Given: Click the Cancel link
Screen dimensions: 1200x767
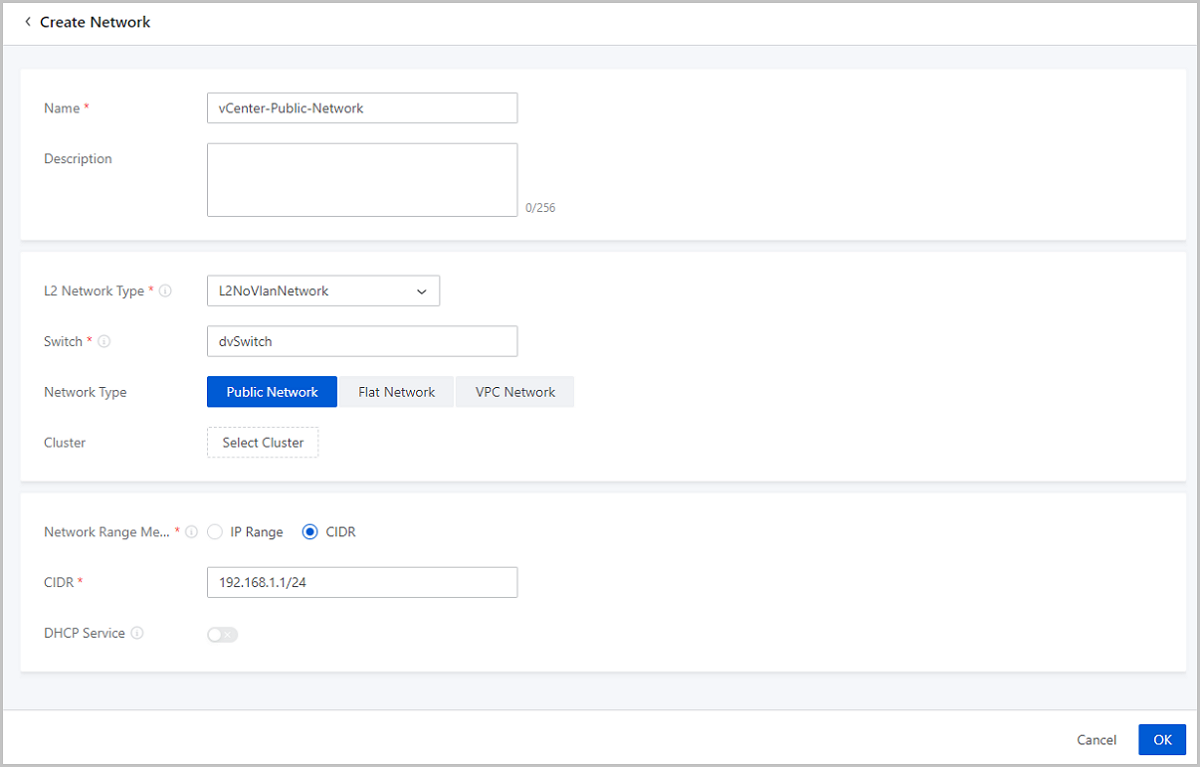Looking at the screenshot, I should (x=1096, y=739).
